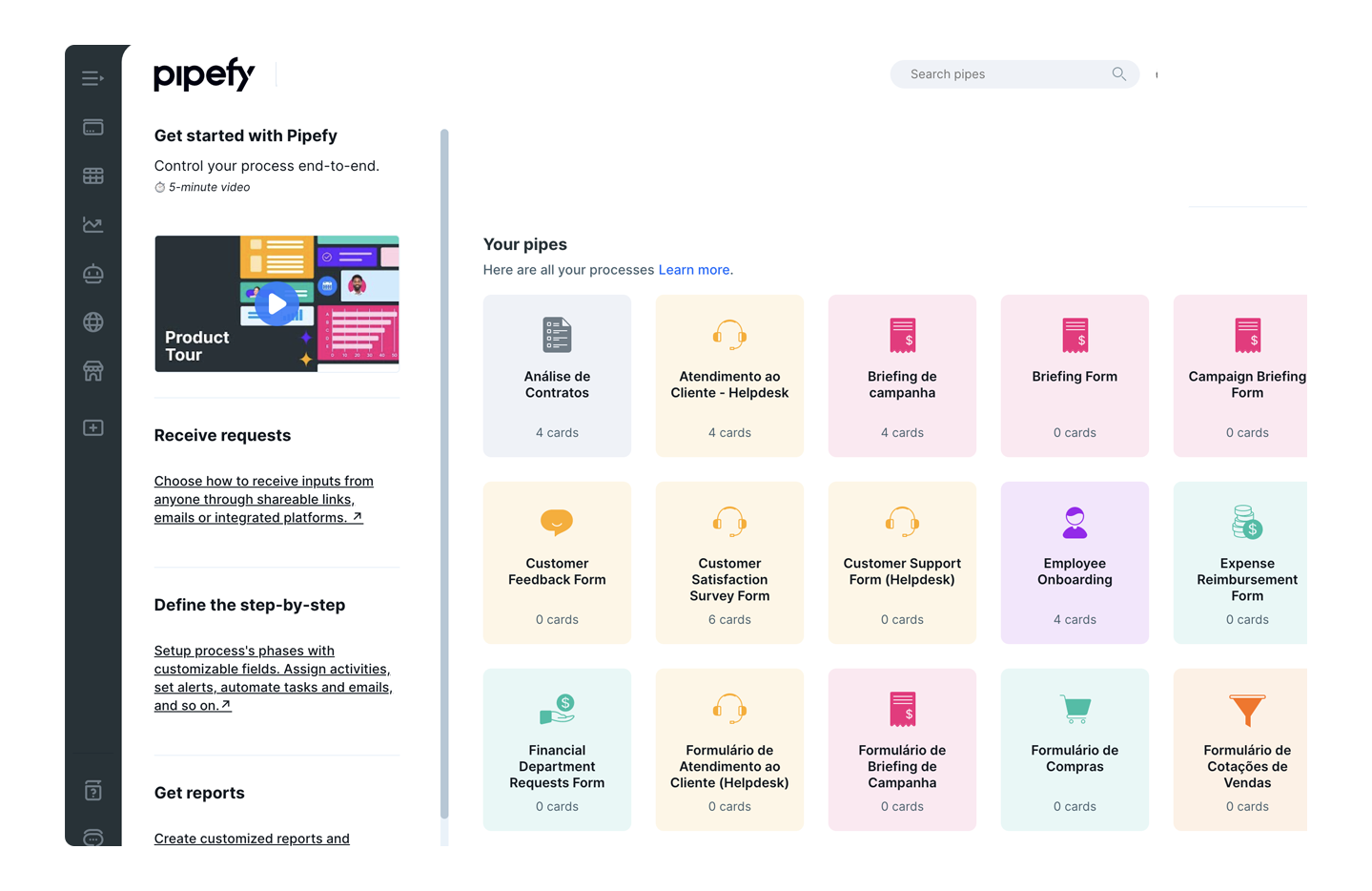This screenshot has height=891, width=1372.
Task: Open the reports chart icon in sidebar
Action: [x=92, y=225]
